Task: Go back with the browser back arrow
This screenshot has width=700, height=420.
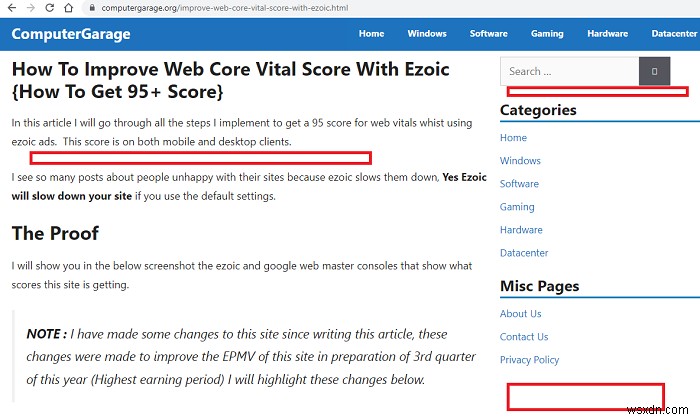Action: click(x=12, y=8)
